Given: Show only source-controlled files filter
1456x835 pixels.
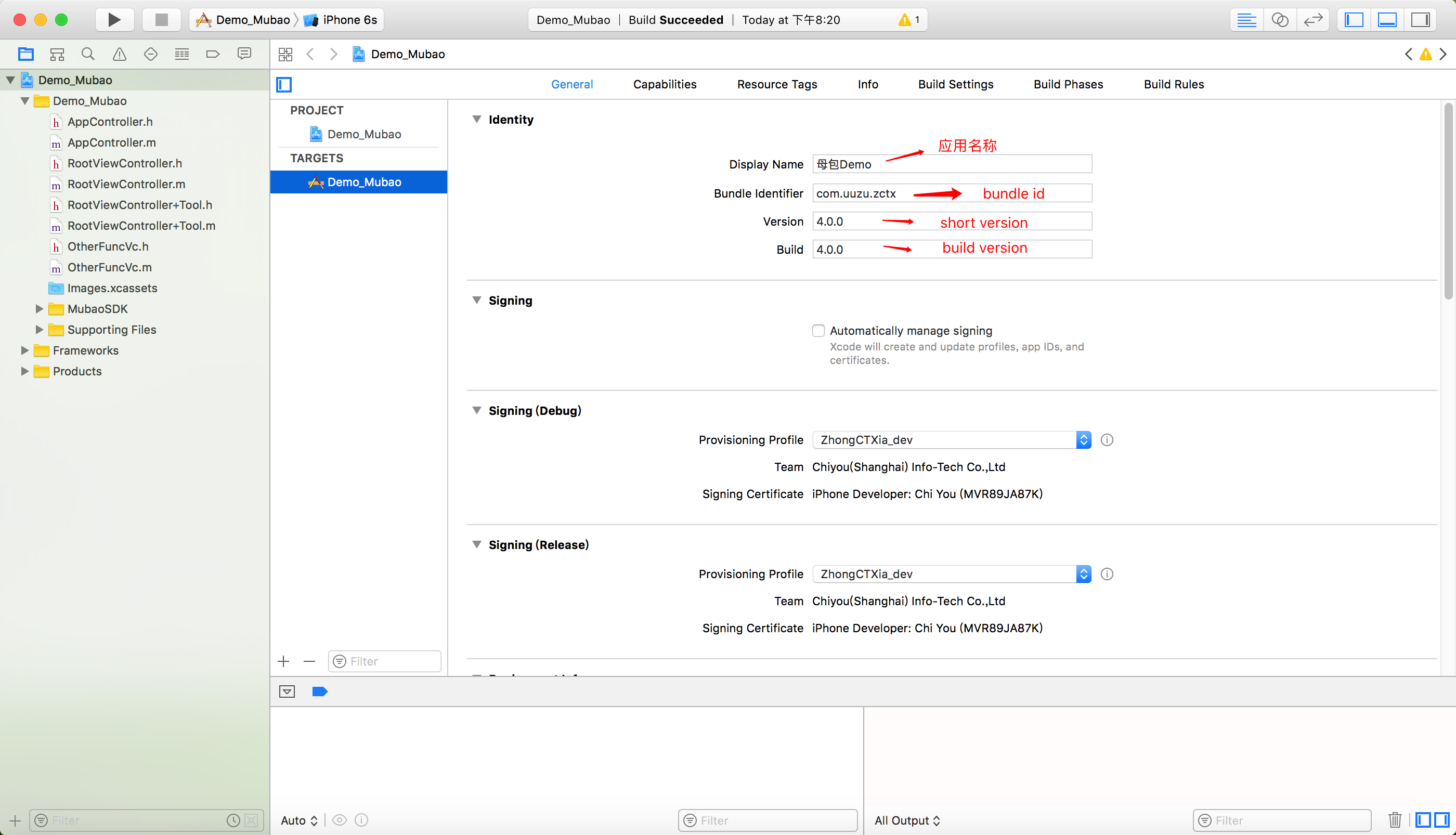Looking at the screenshot, I should (x=251, y=820).
